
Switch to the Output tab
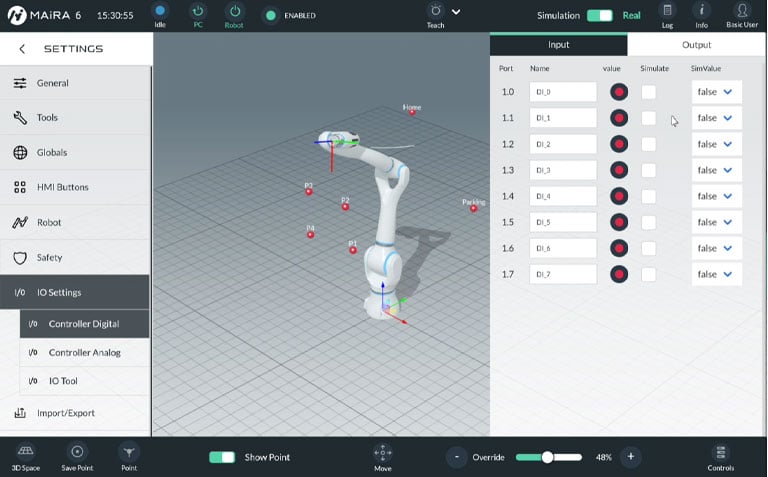(x=697, y=45)
